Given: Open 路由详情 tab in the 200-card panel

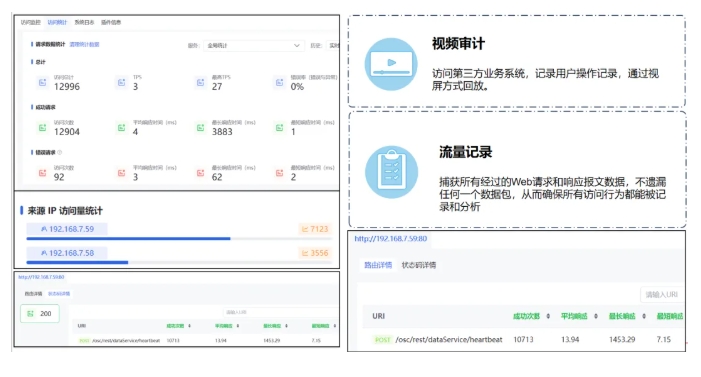Looking at the screenshot, I should (33, 294).
